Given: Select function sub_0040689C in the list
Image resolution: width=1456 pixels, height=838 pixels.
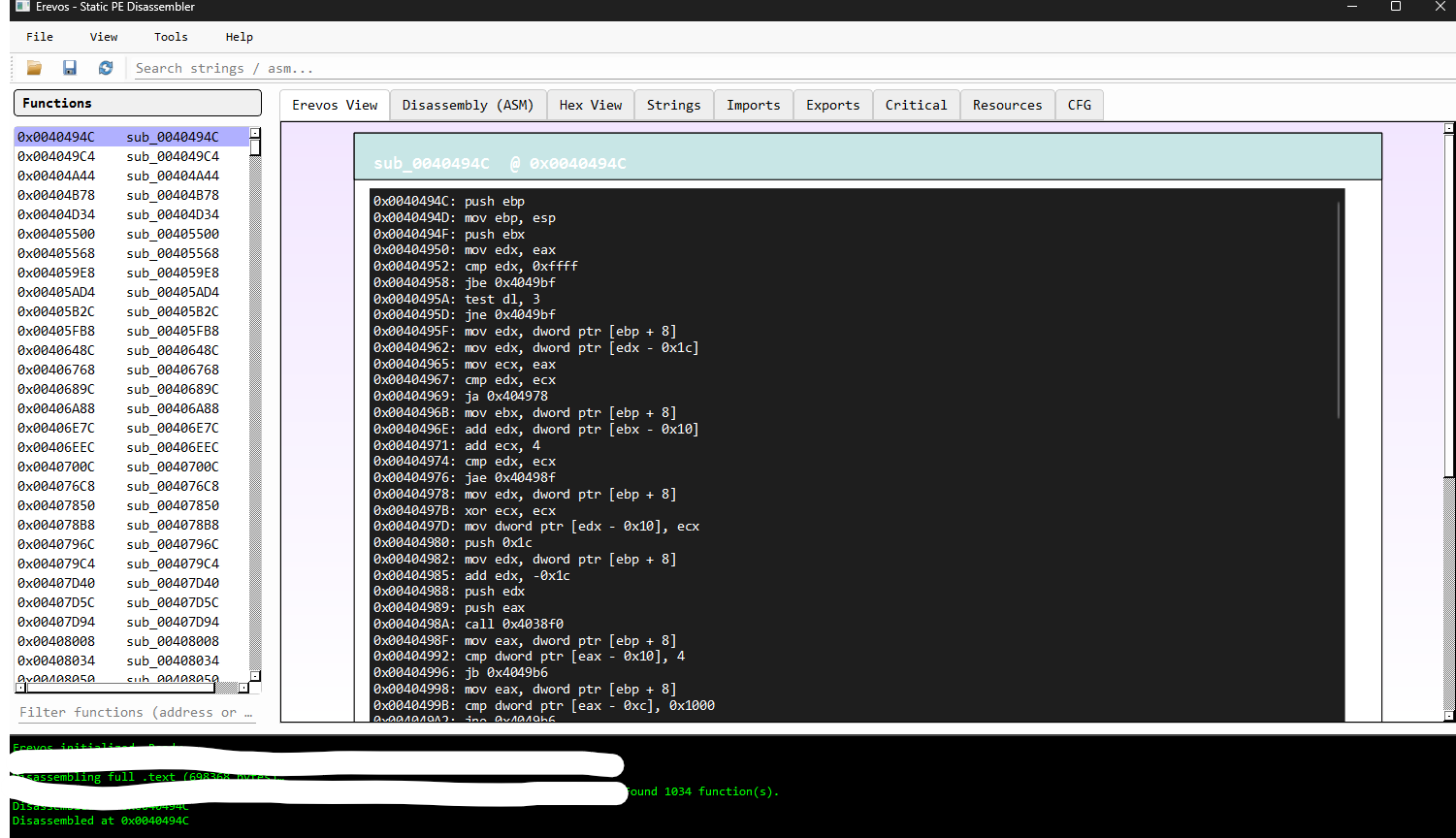Looking at the screenshot, I should 132,389.
